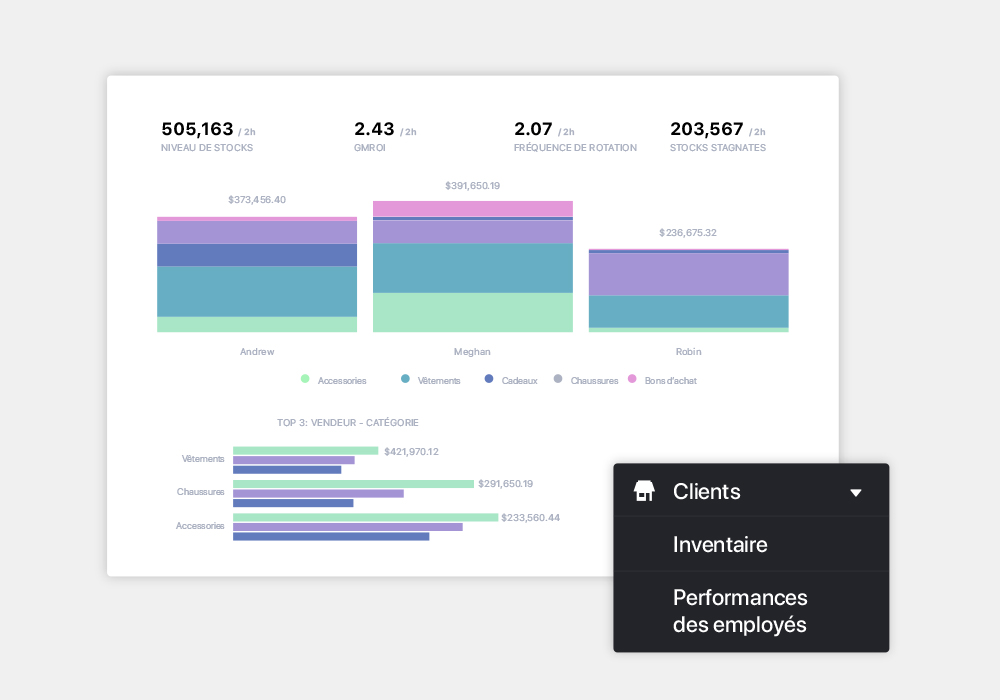Click Meghan's pink Bons d'achat segment
This screenshot has height=700, width=1000.
[x=473, y=208]
